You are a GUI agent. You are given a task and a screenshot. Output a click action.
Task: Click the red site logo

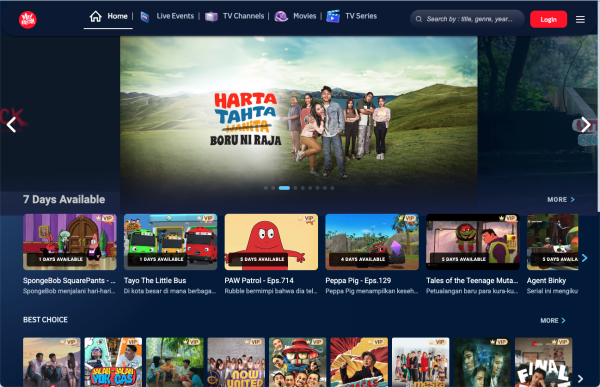(x=28, y=20)
